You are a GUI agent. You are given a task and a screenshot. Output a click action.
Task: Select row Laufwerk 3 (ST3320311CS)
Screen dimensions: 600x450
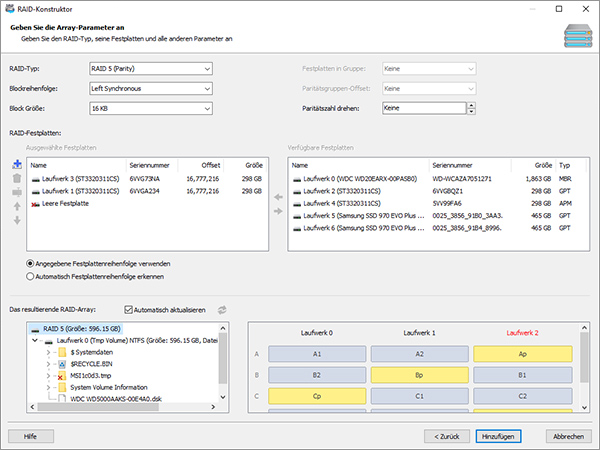click(147, 179)
